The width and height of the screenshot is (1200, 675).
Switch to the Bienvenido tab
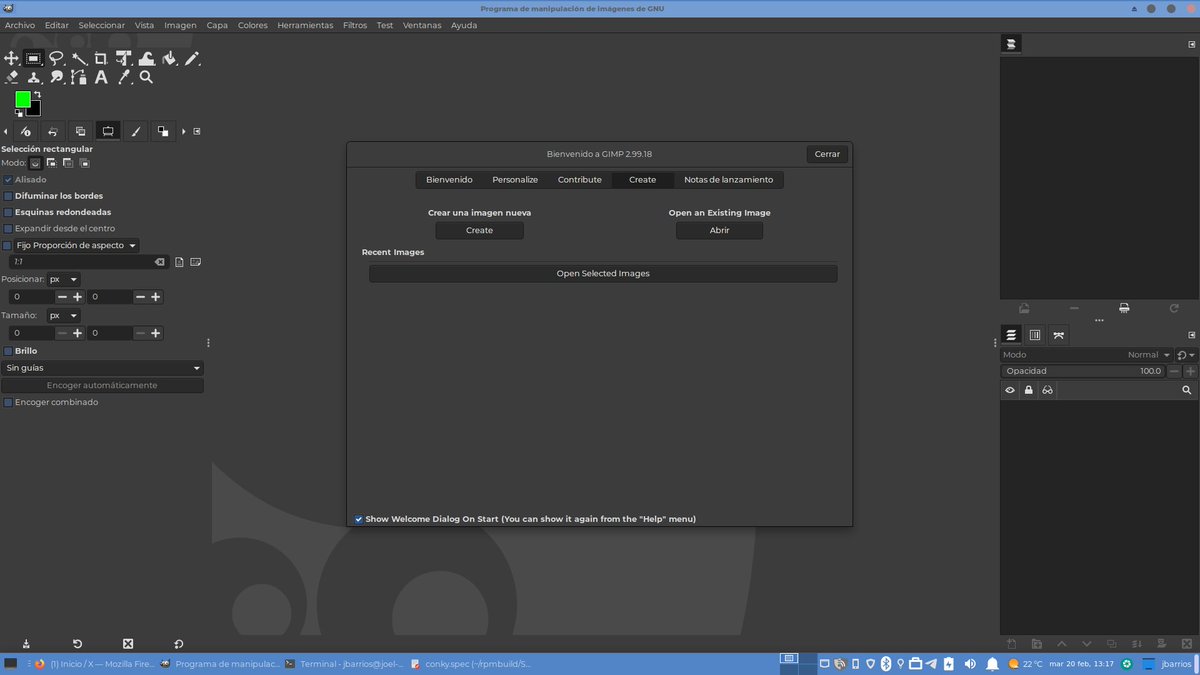coord(449,180)
